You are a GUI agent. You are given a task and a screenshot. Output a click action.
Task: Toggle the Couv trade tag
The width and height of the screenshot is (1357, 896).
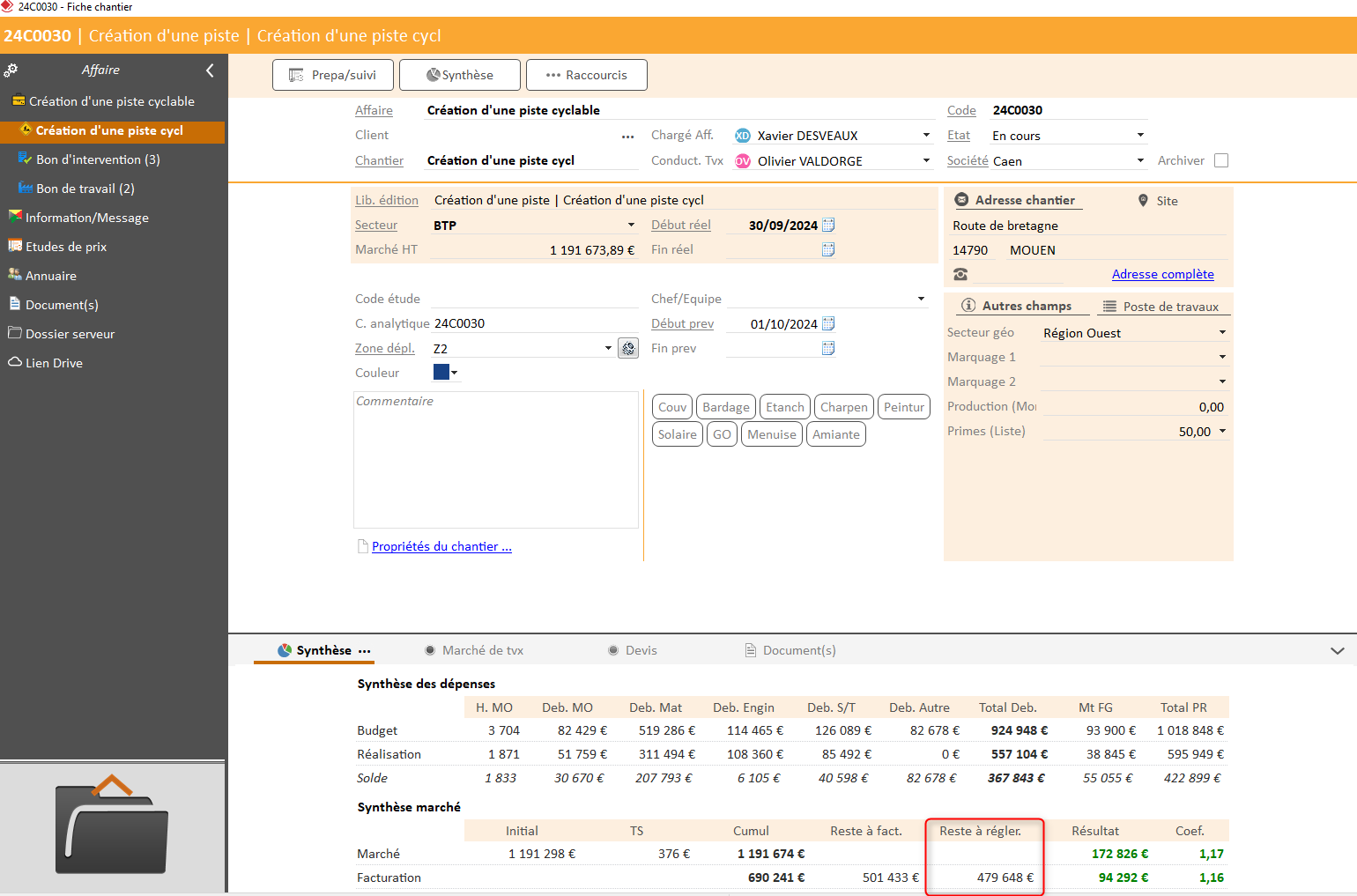coord(672,406)
